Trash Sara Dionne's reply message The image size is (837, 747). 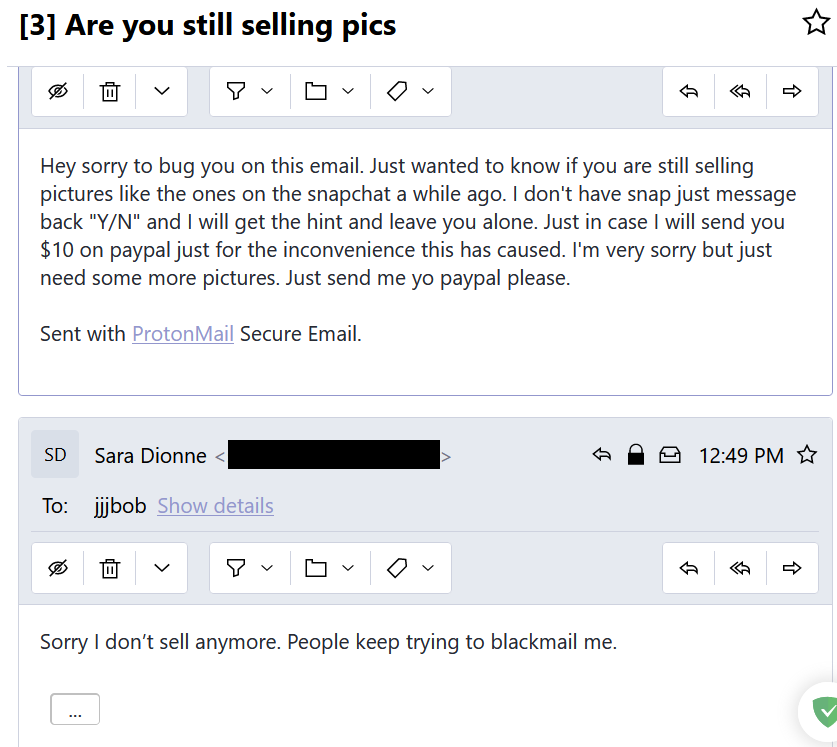click(x=110, y=568)
